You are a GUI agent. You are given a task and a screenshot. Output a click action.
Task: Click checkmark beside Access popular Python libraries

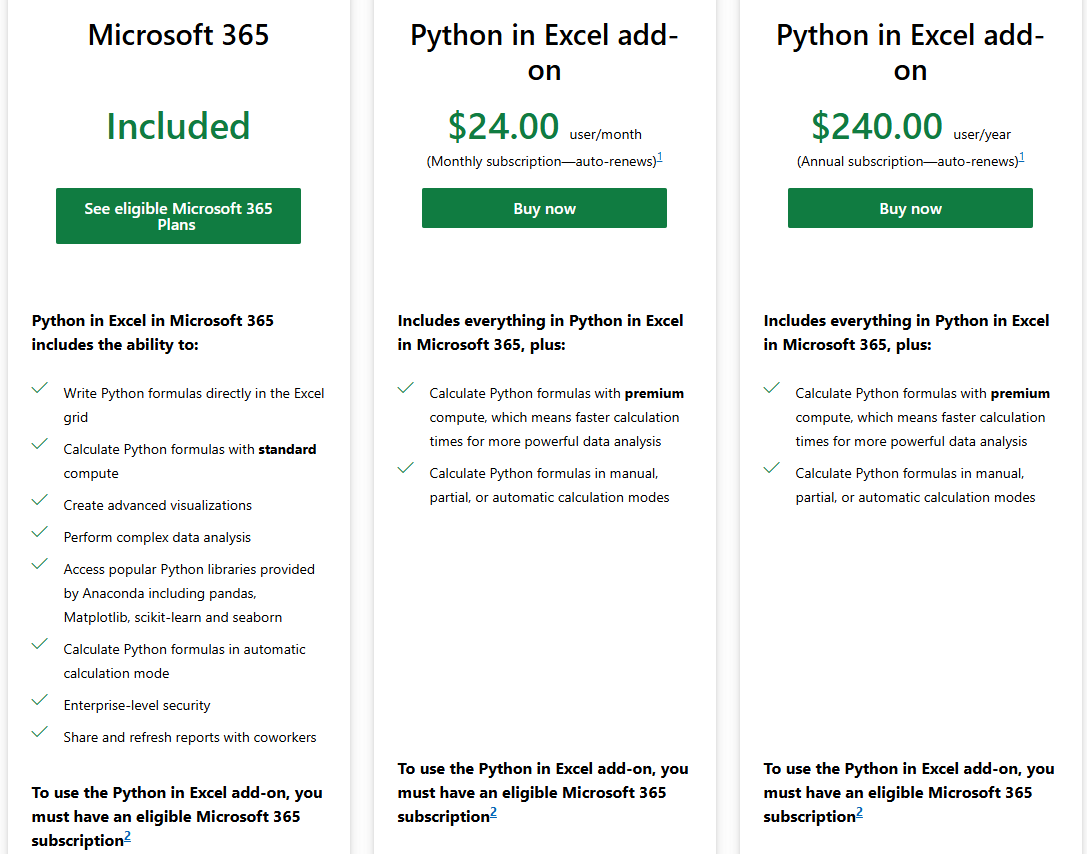coord(40,564)
